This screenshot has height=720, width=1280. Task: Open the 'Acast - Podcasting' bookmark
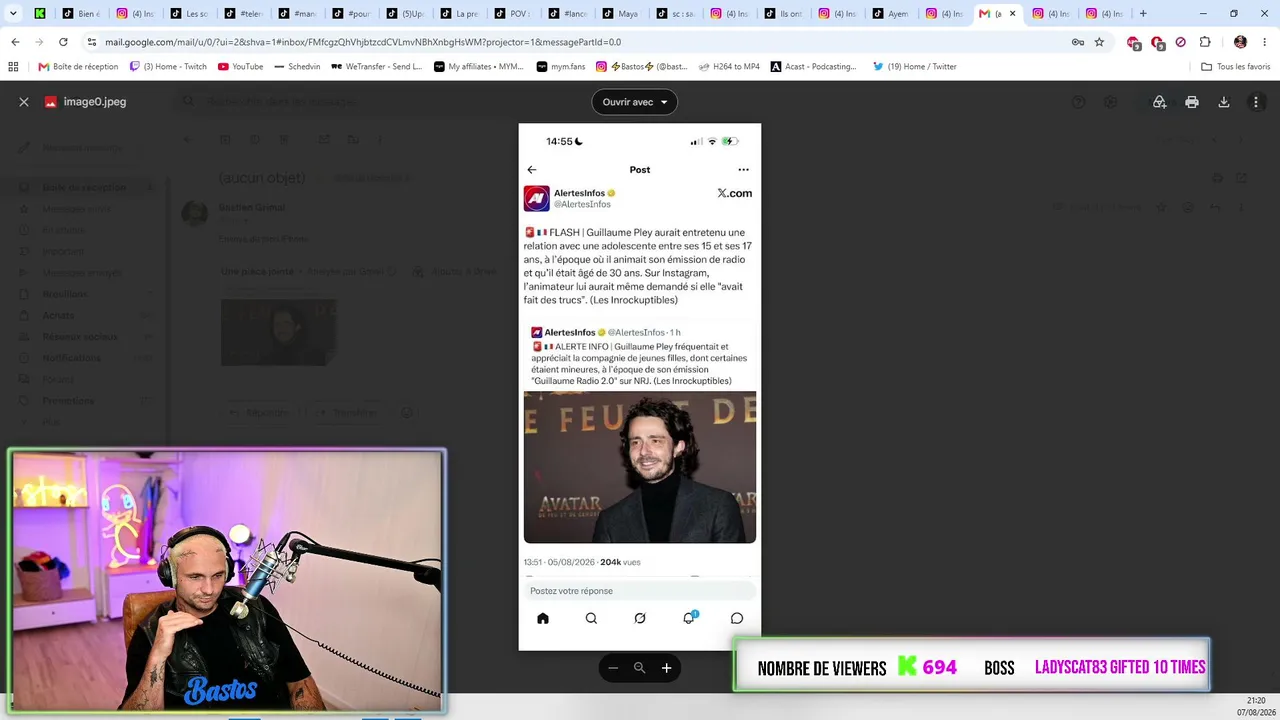pyautogui.click(x=814, y=67)
